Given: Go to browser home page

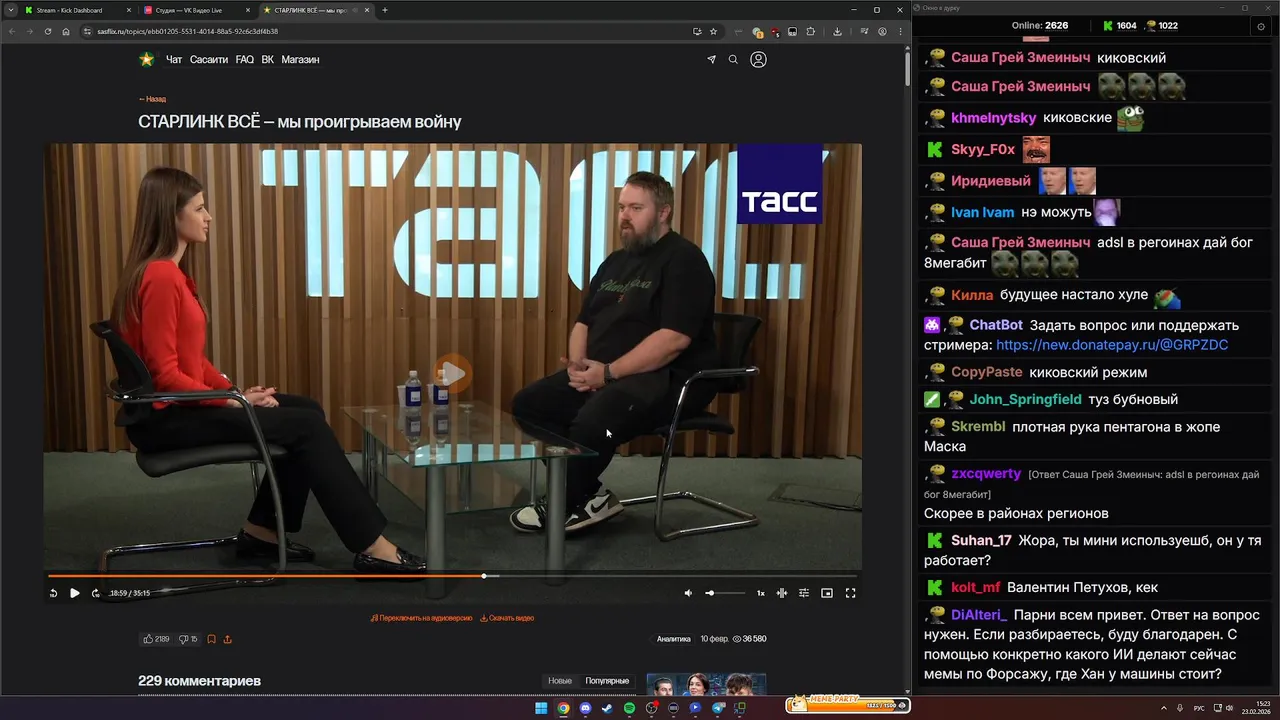Looking at the screenshot, I should coord(66,31).
